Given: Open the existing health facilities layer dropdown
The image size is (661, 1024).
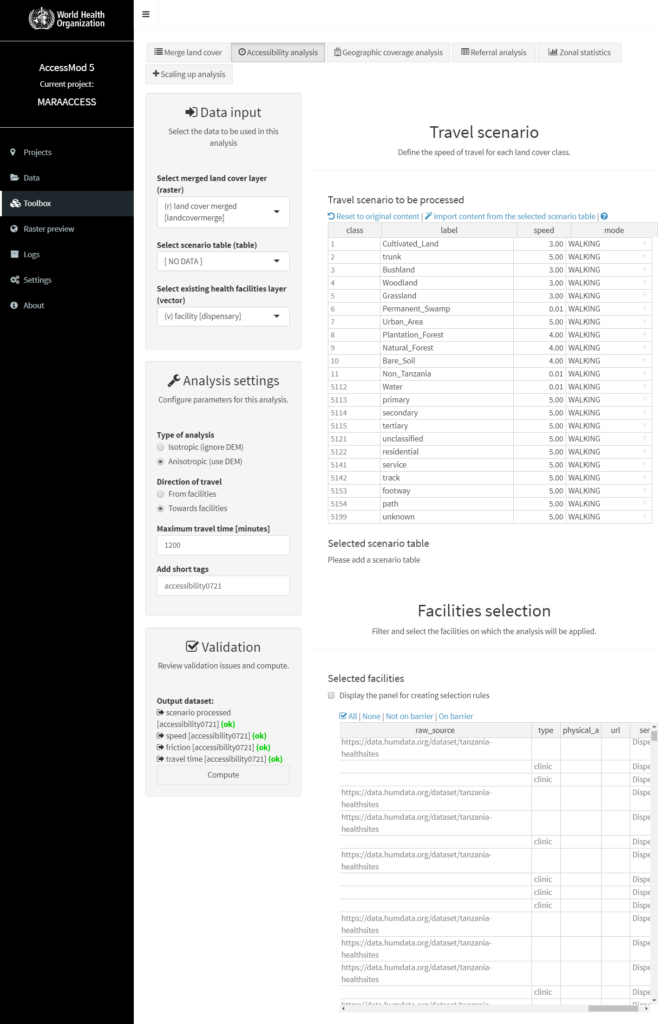Looking at the screenshot, I should point(223,316).
